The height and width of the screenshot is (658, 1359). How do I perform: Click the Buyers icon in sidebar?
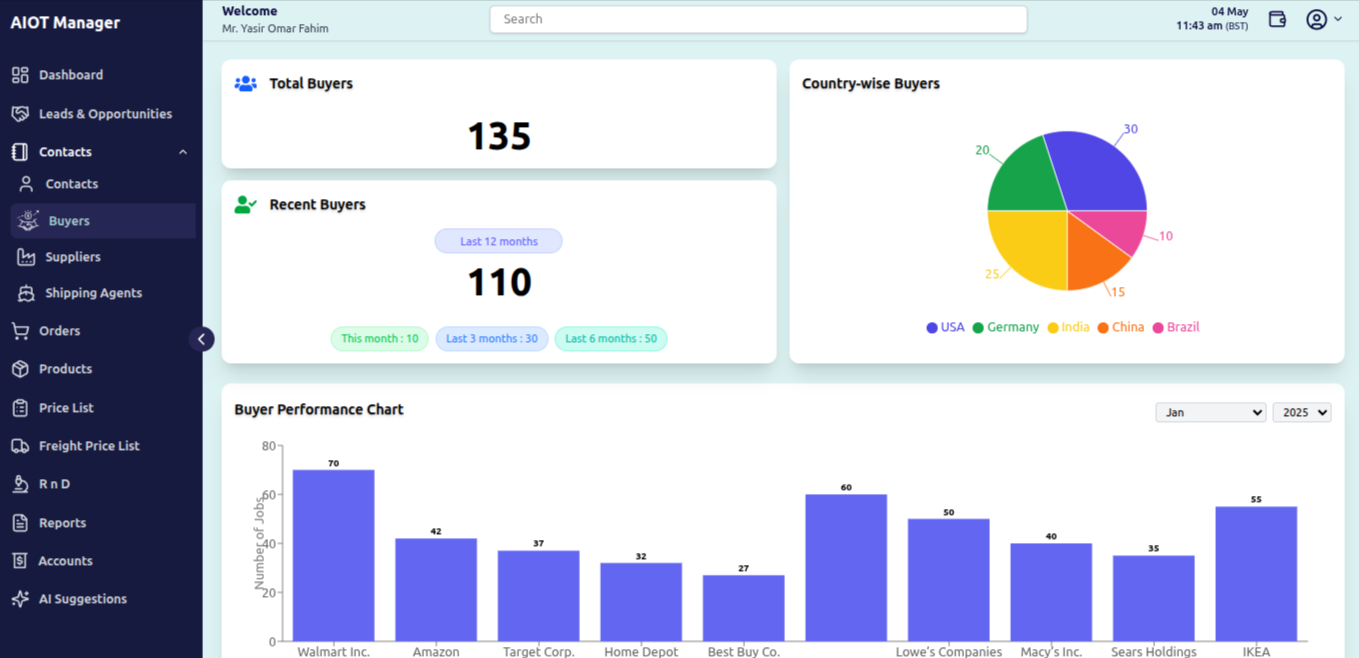point(29,221)
